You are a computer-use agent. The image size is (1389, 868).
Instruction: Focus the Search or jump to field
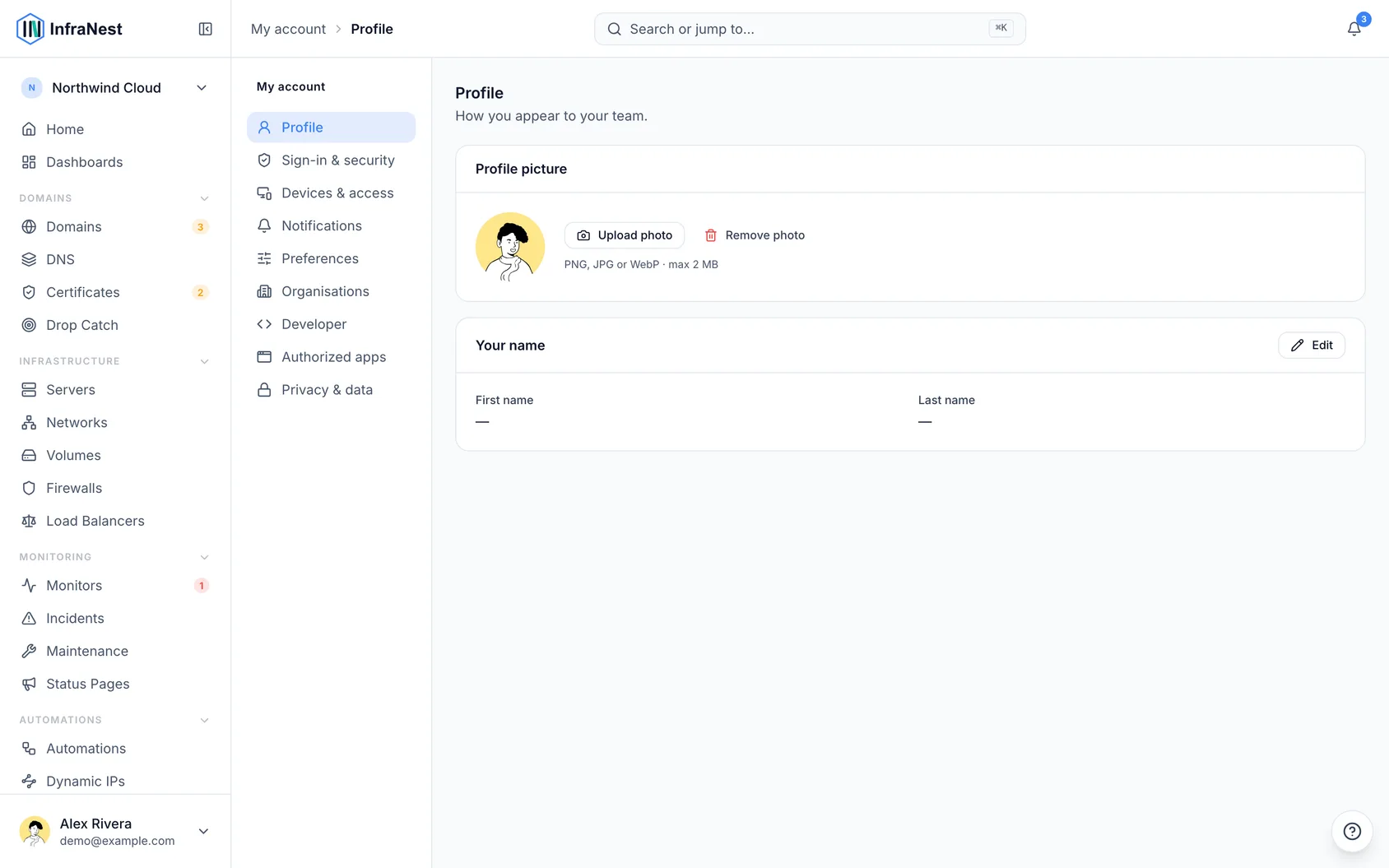810,29
